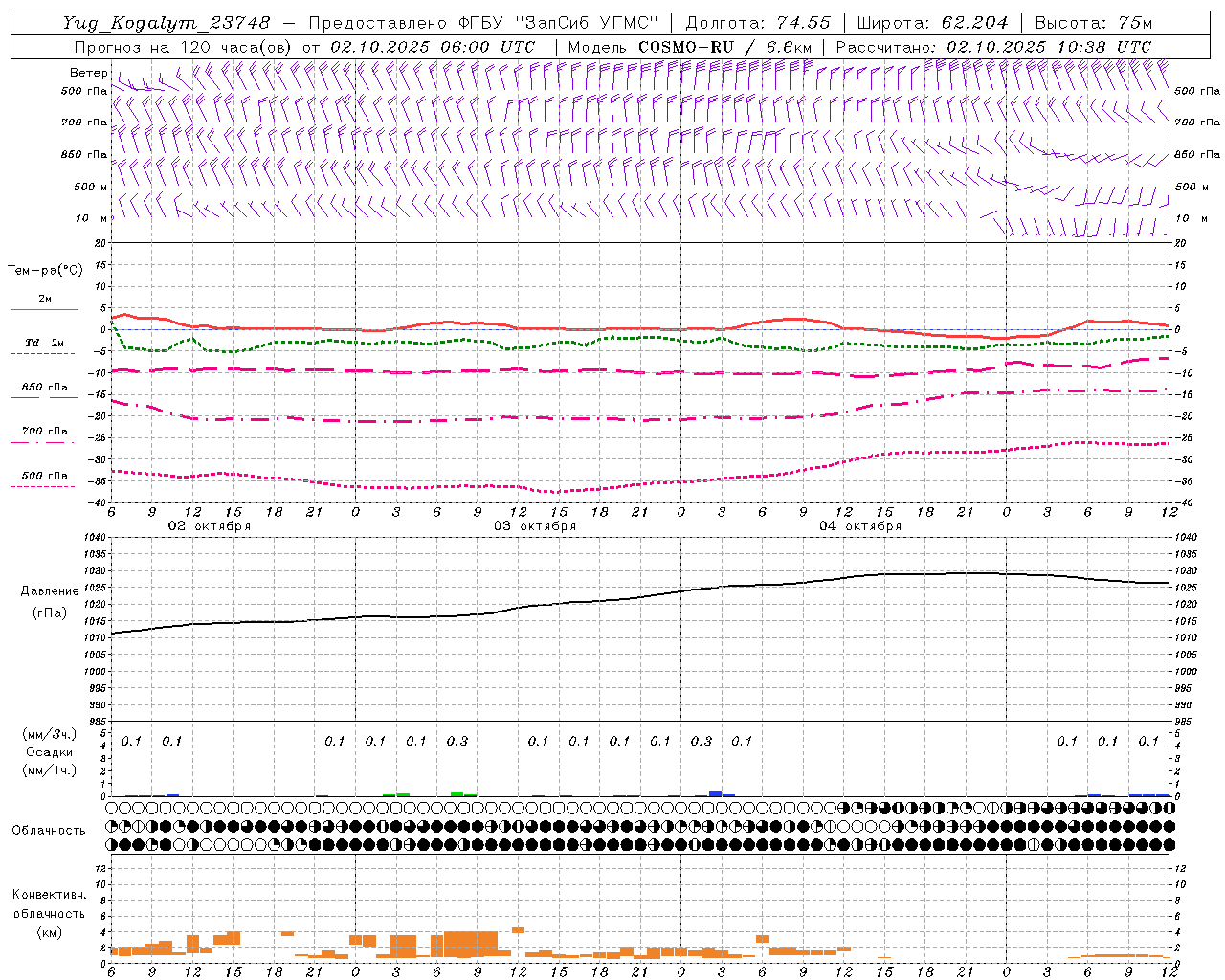Click the 03 октября date label
Image resolution: width=1225 pixels, height=980 pixels.
click(x=535, y=526)
